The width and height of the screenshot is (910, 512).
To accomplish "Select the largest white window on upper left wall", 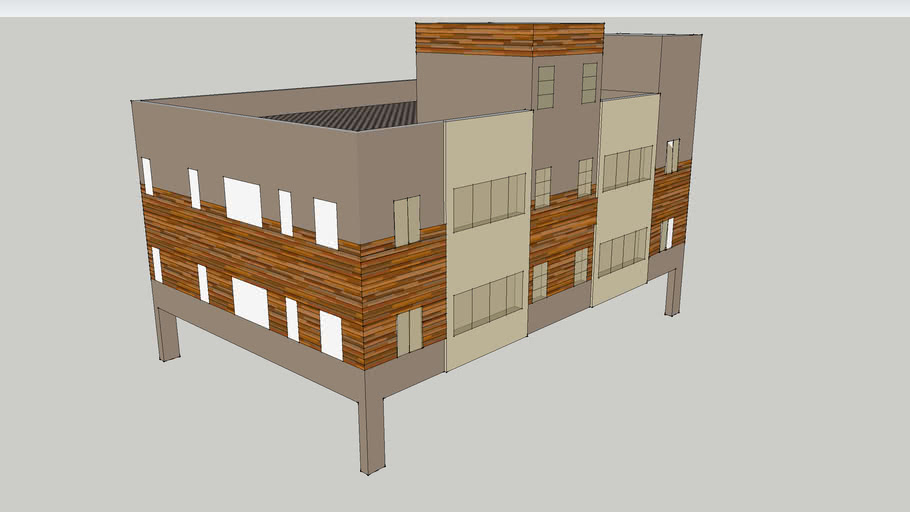I will [x=242, y=201].
